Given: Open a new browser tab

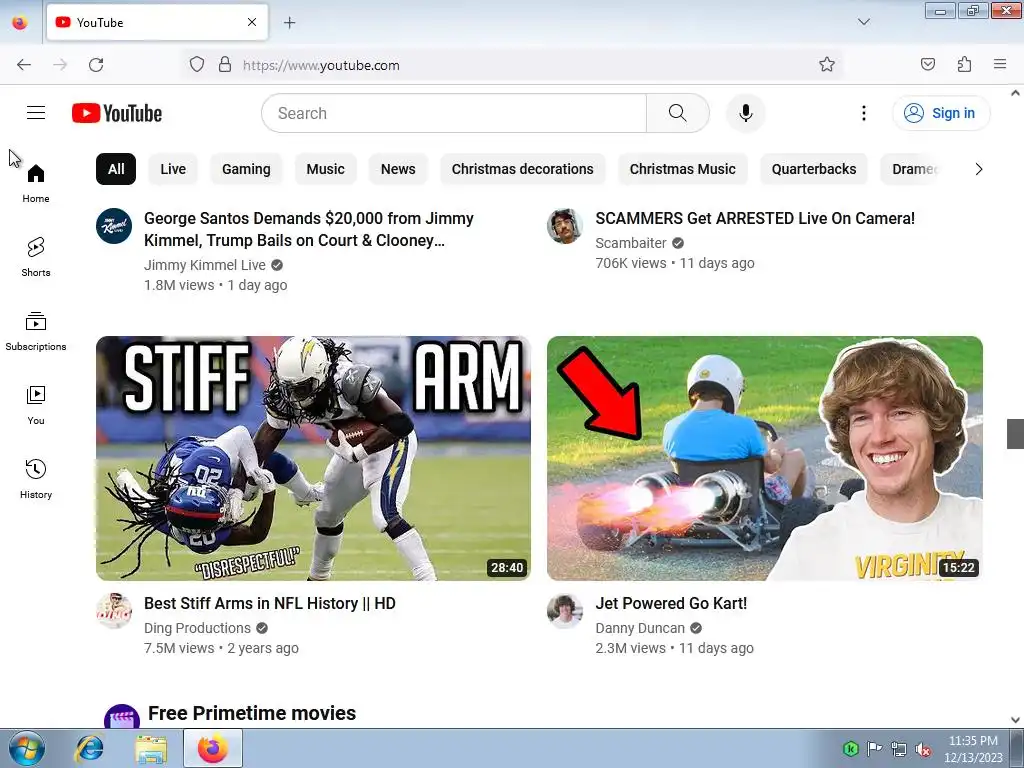Looking at the screenshot, I should coord(289,23).
